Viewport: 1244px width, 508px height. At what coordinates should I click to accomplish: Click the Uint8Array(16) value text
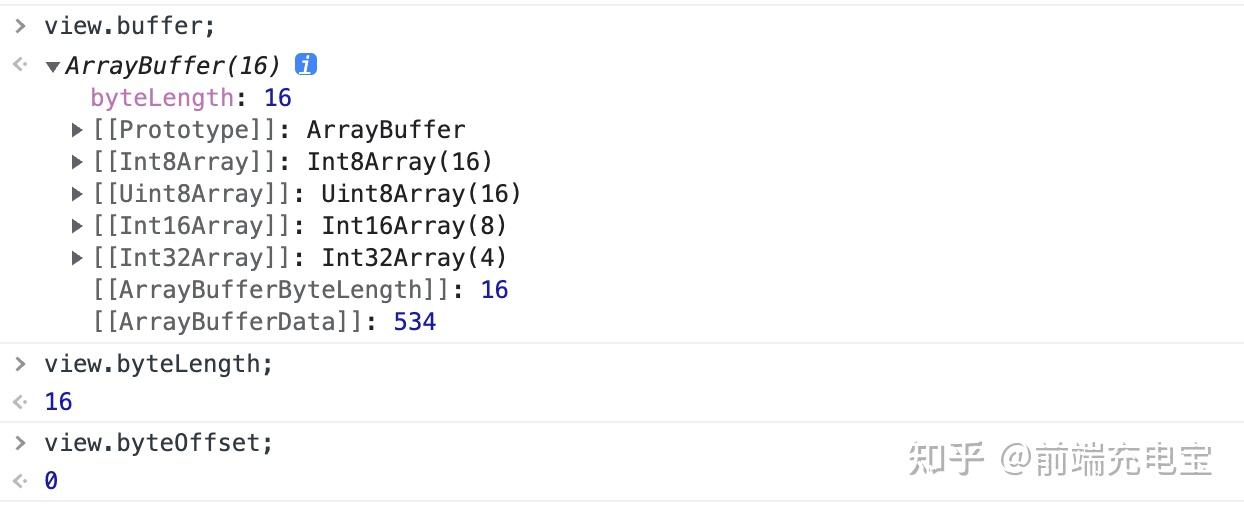coord(421,194)
